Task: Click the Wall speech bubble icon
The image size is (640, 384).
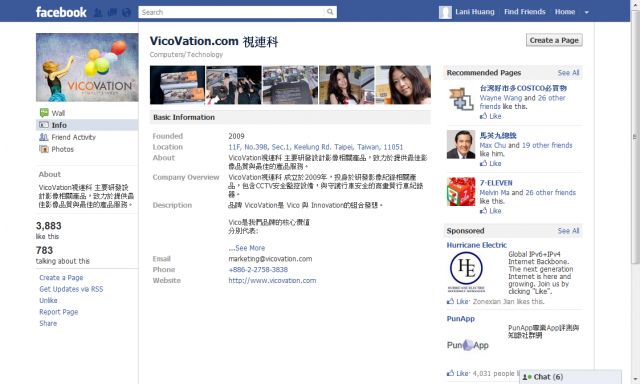Action: [44, 113]
